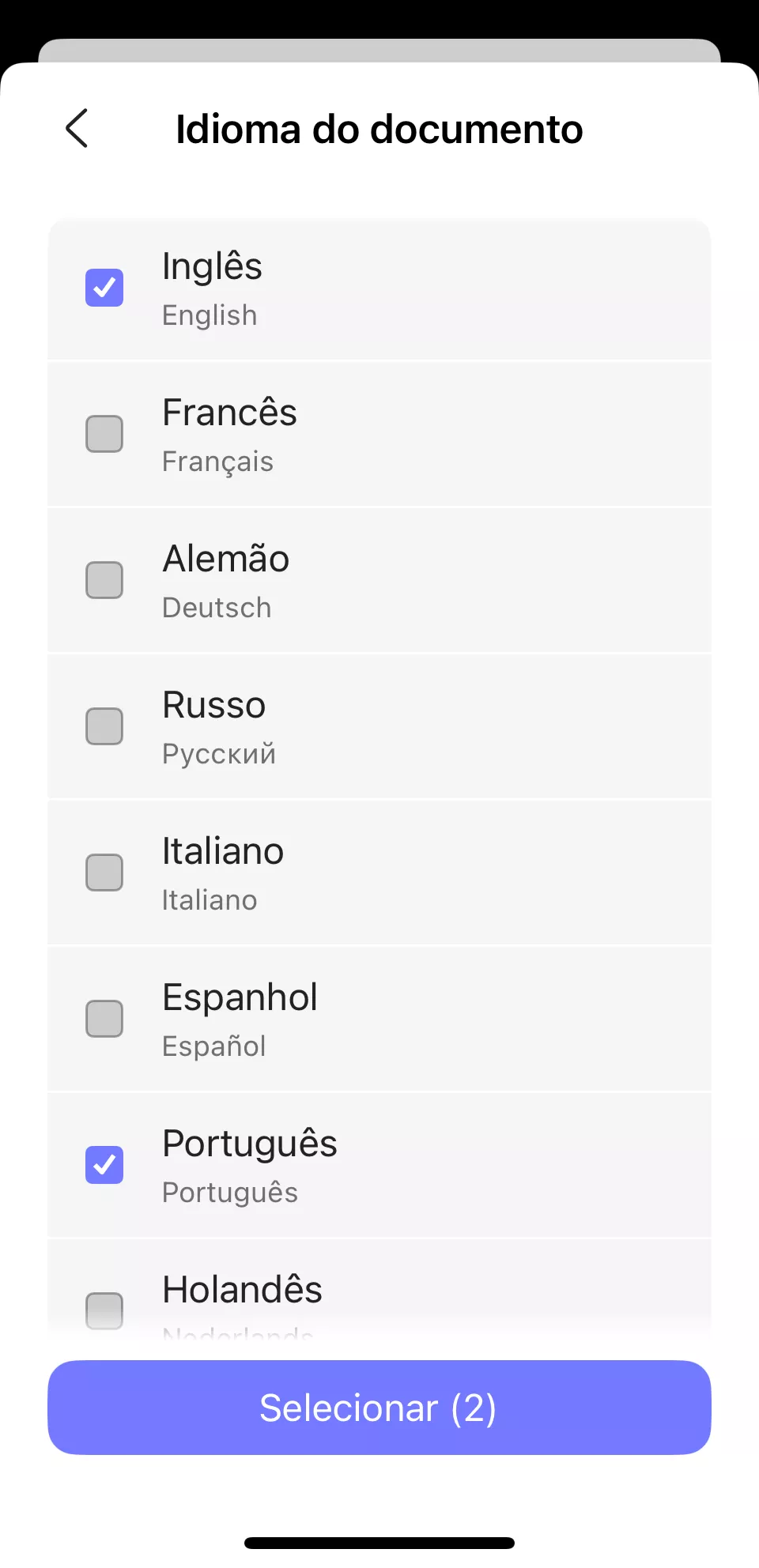The image size is (759, 1568).
Task: Click the grey sheet behind the dialog
Action: point(379,50)
